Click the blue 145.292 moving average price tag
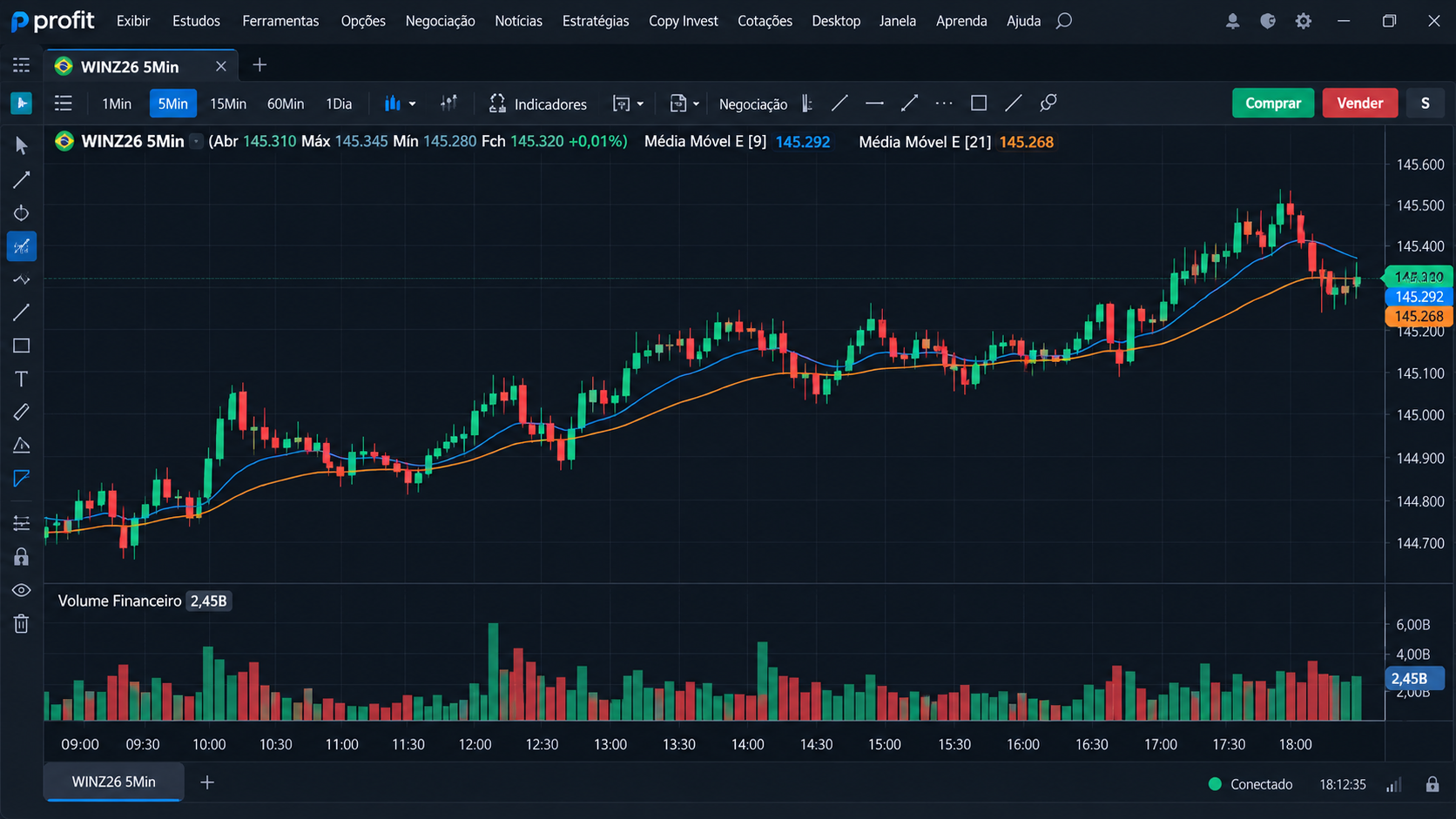The height and width of the screenshot is (819, 1456). 1418,297
